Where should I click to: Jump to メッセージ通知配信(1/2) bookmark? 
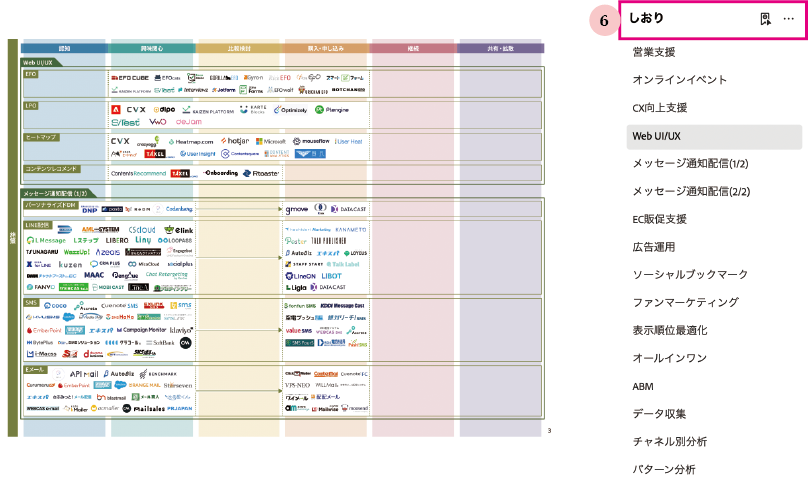point(690,164)
